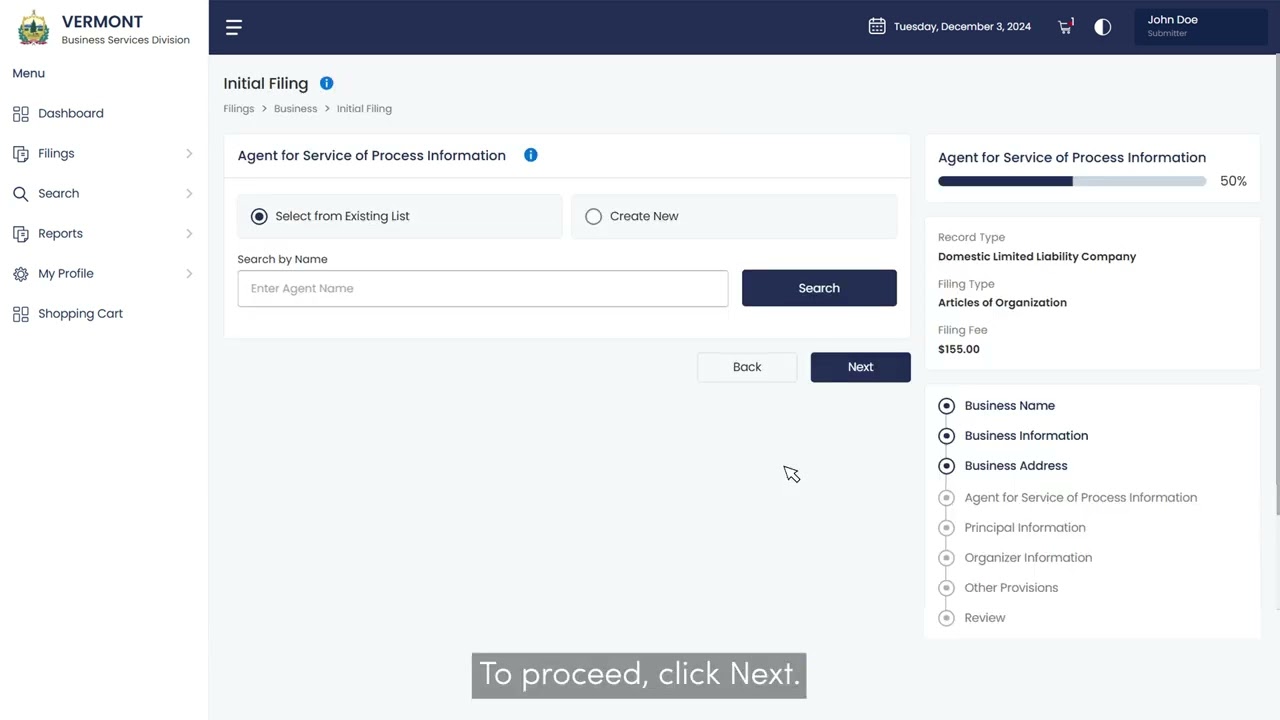Expand the My Profile submenu chevron
Screen dimensions: 1280x720
[x=189, y=274]
